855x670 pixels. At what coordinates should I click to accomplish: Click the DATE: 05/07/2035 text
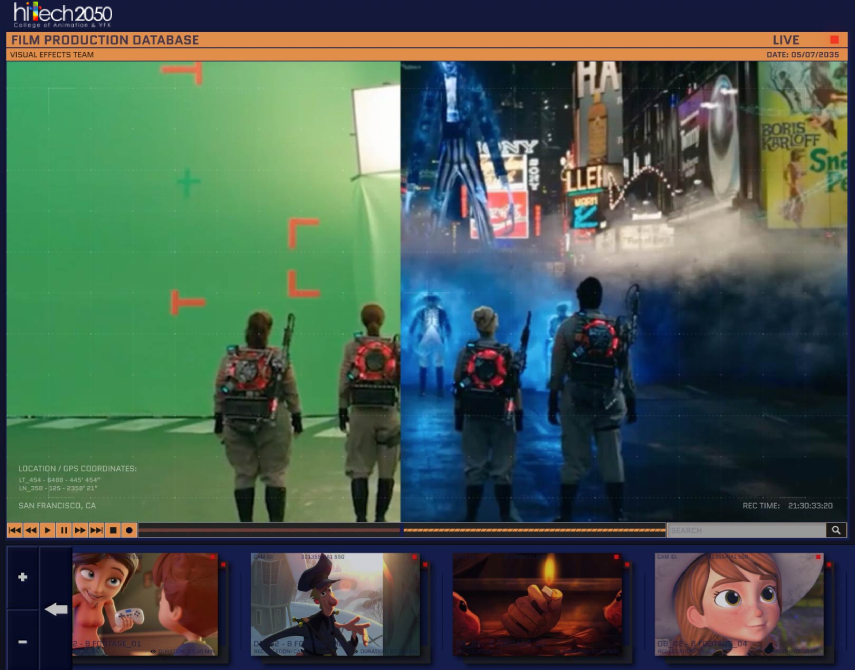pyautogui.click(x=803, y=55)
